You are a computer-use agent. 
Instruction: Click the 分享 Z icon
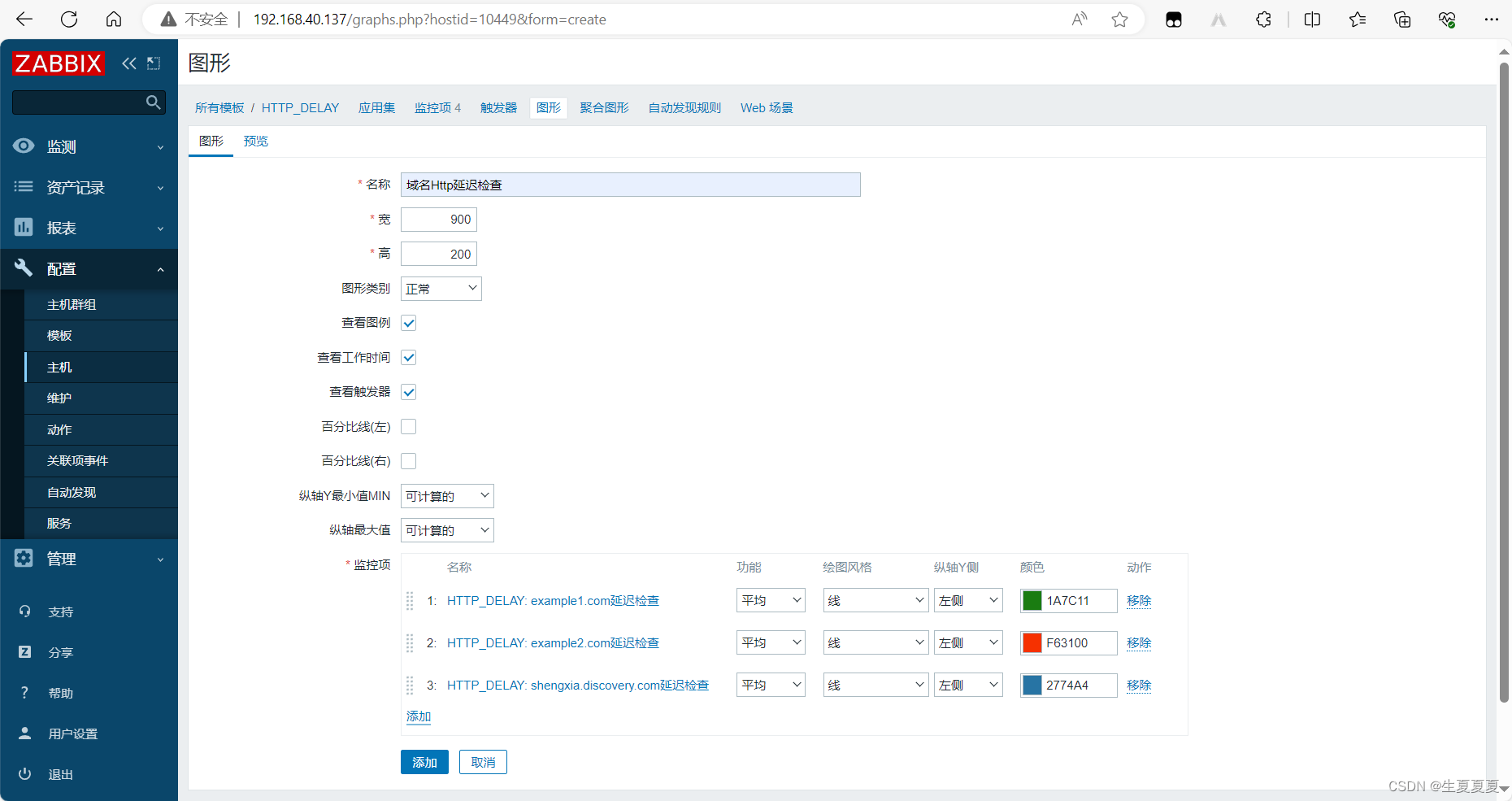point(24,652)
